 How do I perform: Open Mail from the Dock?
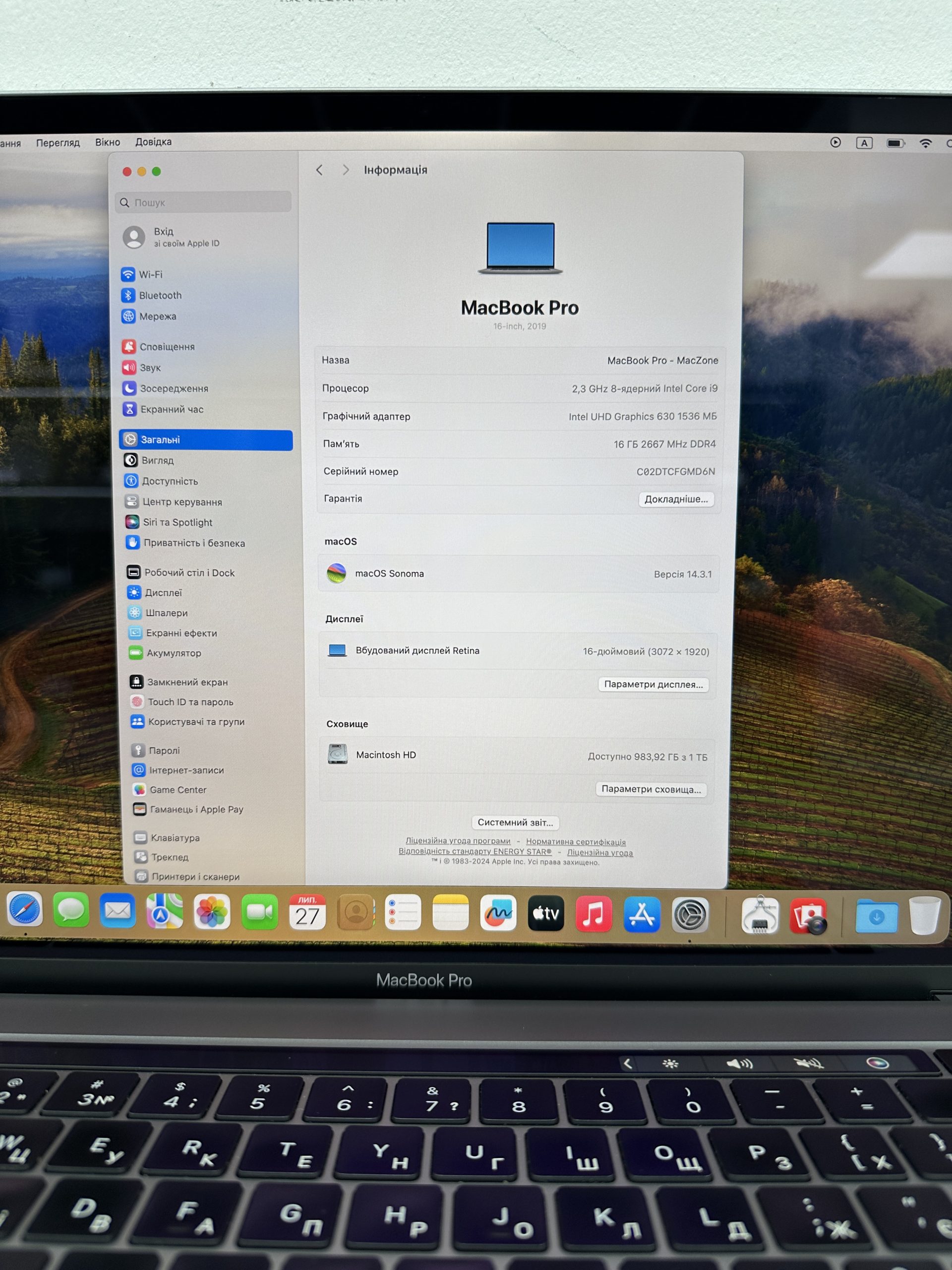coord(118,911)
